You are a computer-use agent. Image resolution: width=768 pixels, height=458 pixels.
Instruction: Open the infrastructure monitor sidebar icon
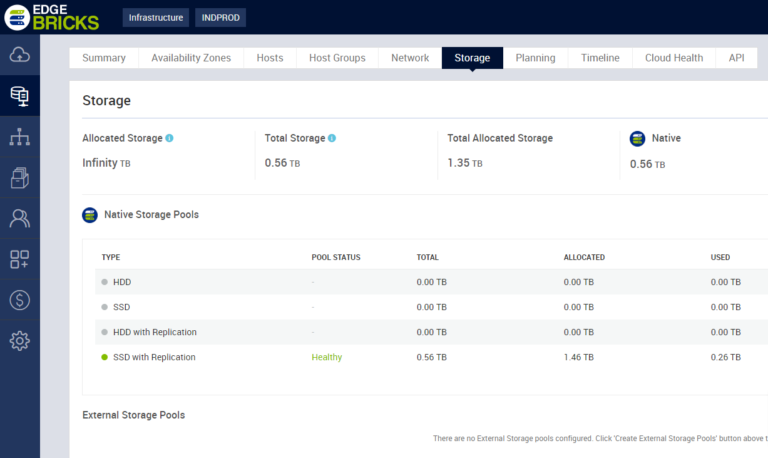click(19, 96)
